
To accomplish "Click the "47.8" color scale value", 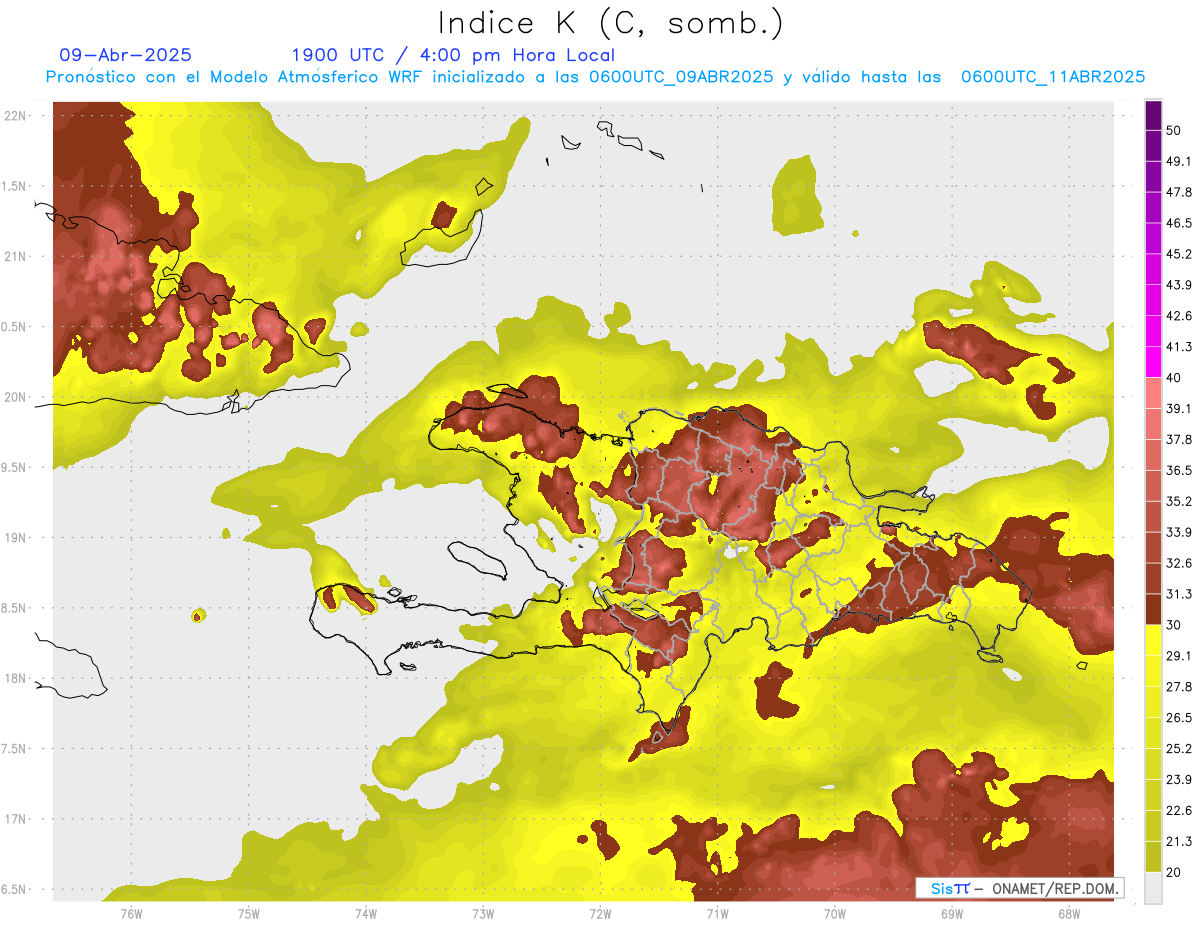I will click(x=1179, y=192).
